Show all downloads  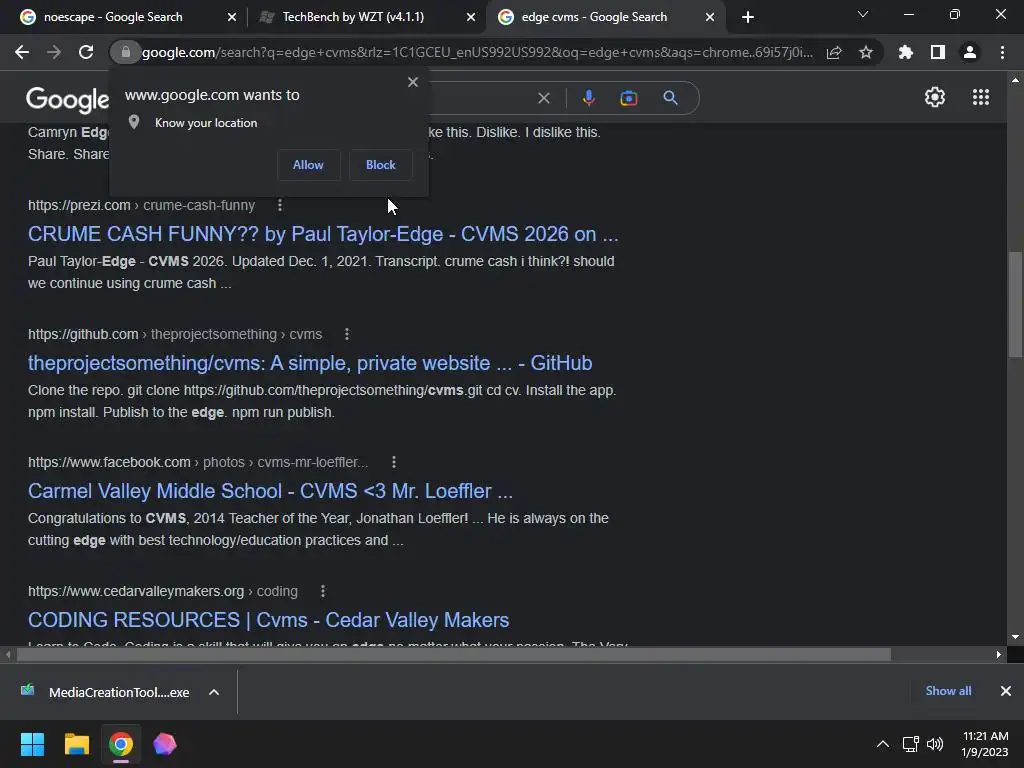pos(948,691)
